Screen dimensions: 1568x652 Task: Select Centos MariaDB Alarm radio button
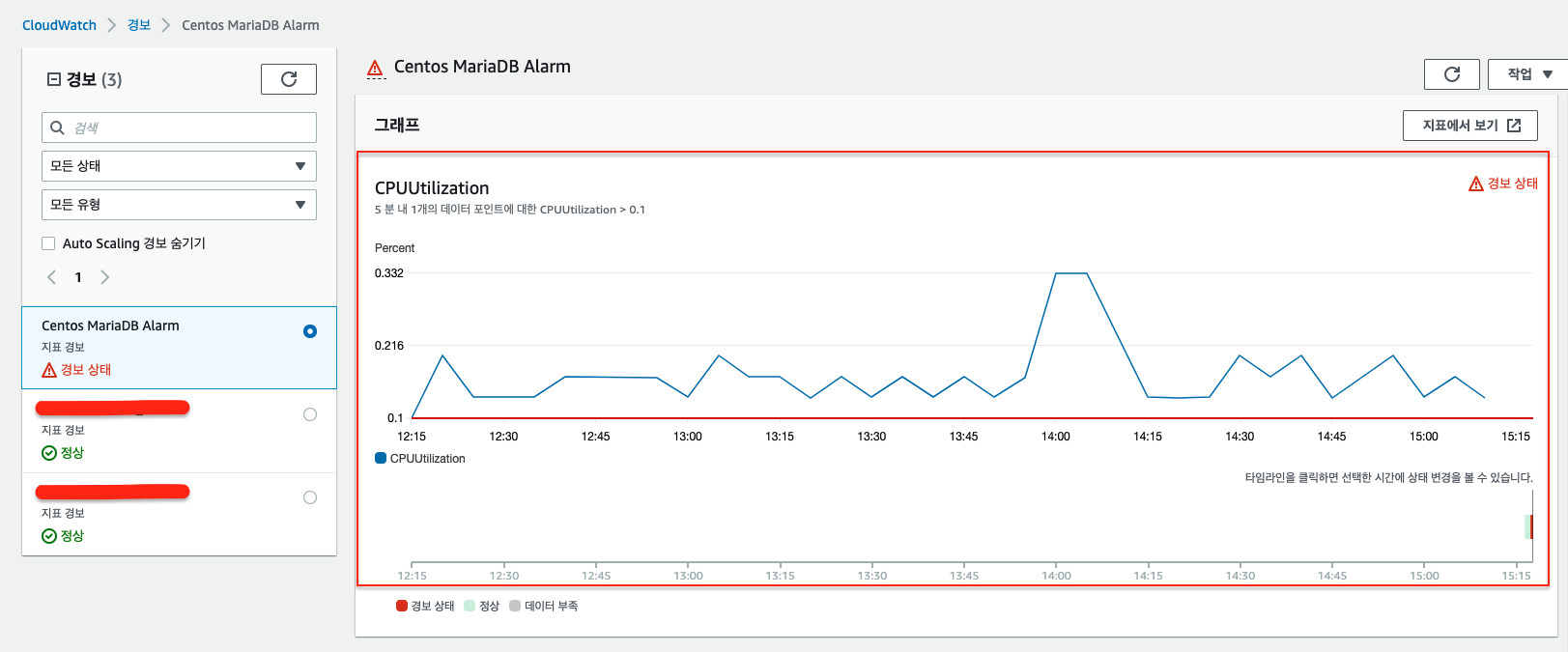tap(310, 331)
